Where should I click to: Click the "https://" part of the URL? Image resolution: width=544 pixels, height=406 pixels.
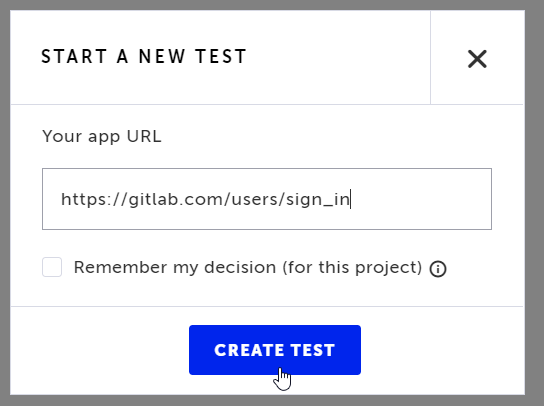[x=94, y=199]
